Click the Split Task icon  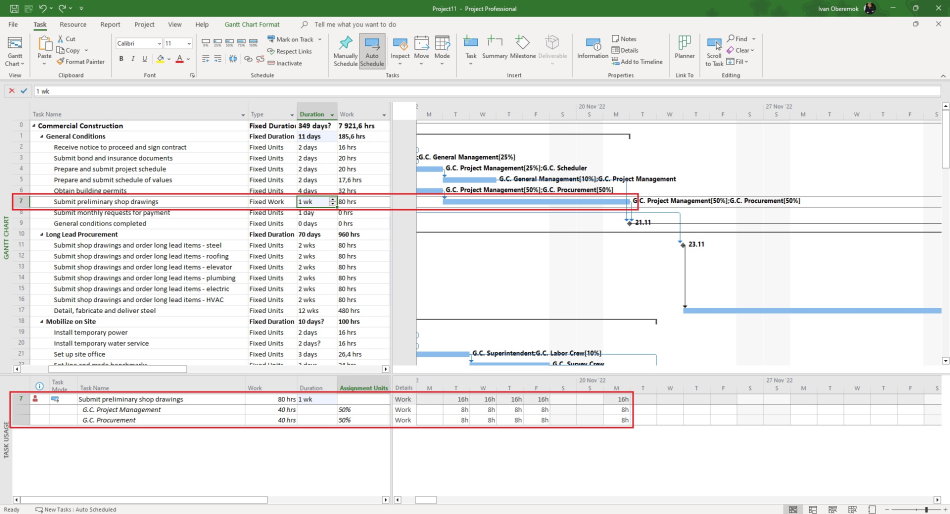233,59
